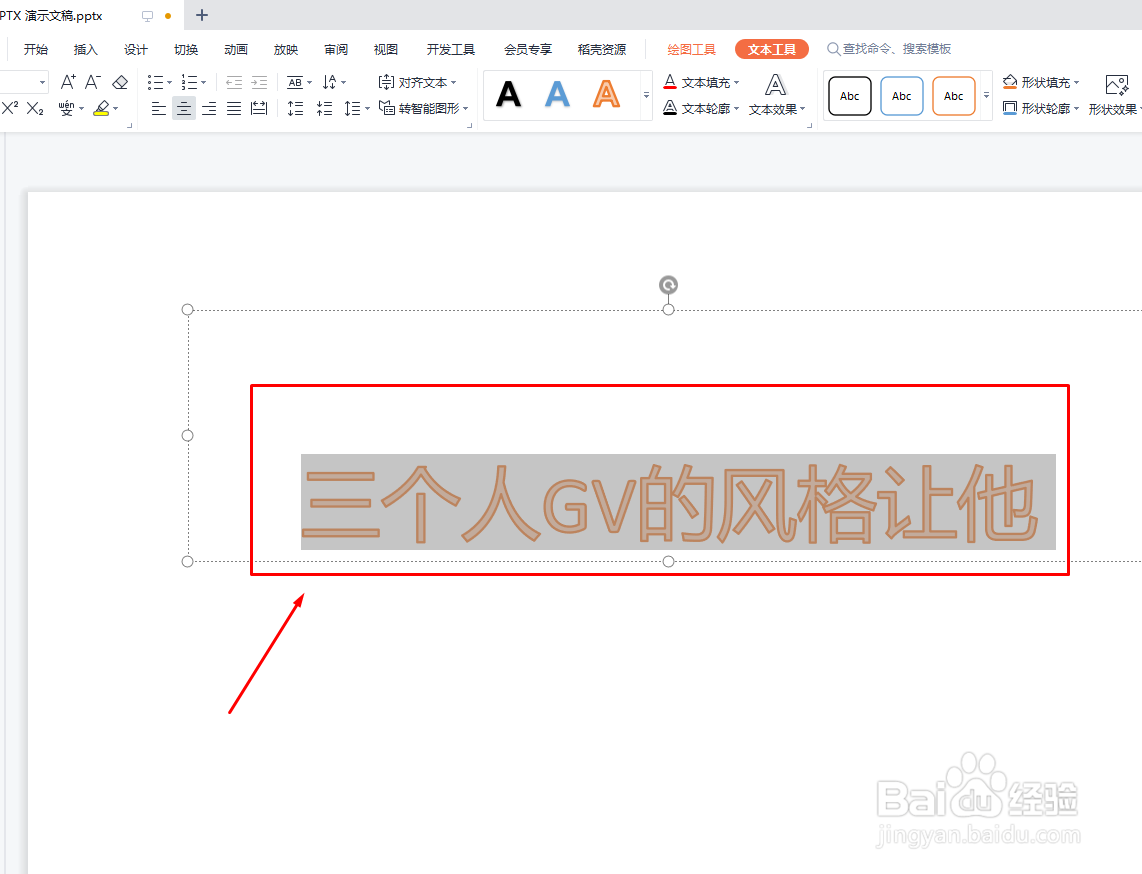Toggle distributed alignment
The height and width of the screenshot is (874, 1142).
click(x=259, y=109)
